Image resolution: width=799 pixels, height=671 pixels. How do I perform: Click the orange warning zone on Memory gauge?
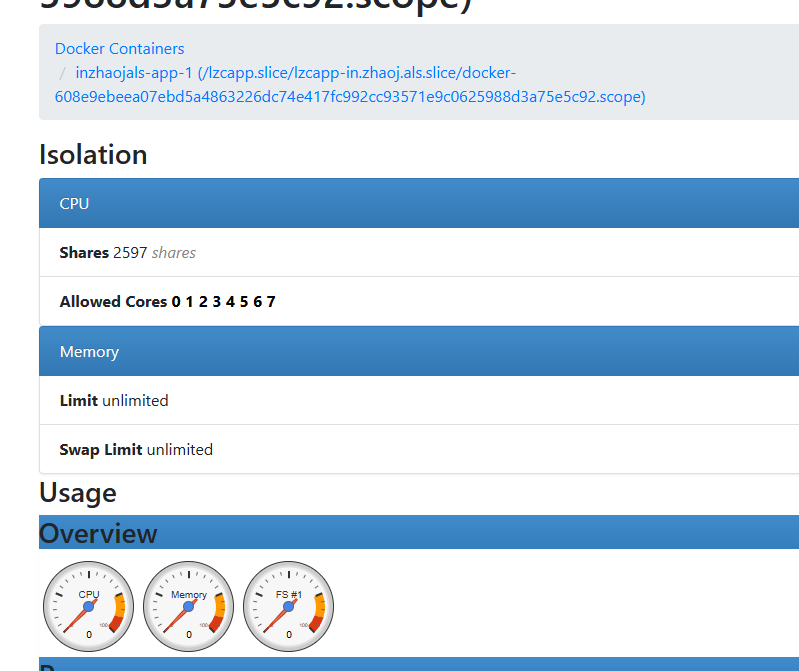(x=221, y=605)
